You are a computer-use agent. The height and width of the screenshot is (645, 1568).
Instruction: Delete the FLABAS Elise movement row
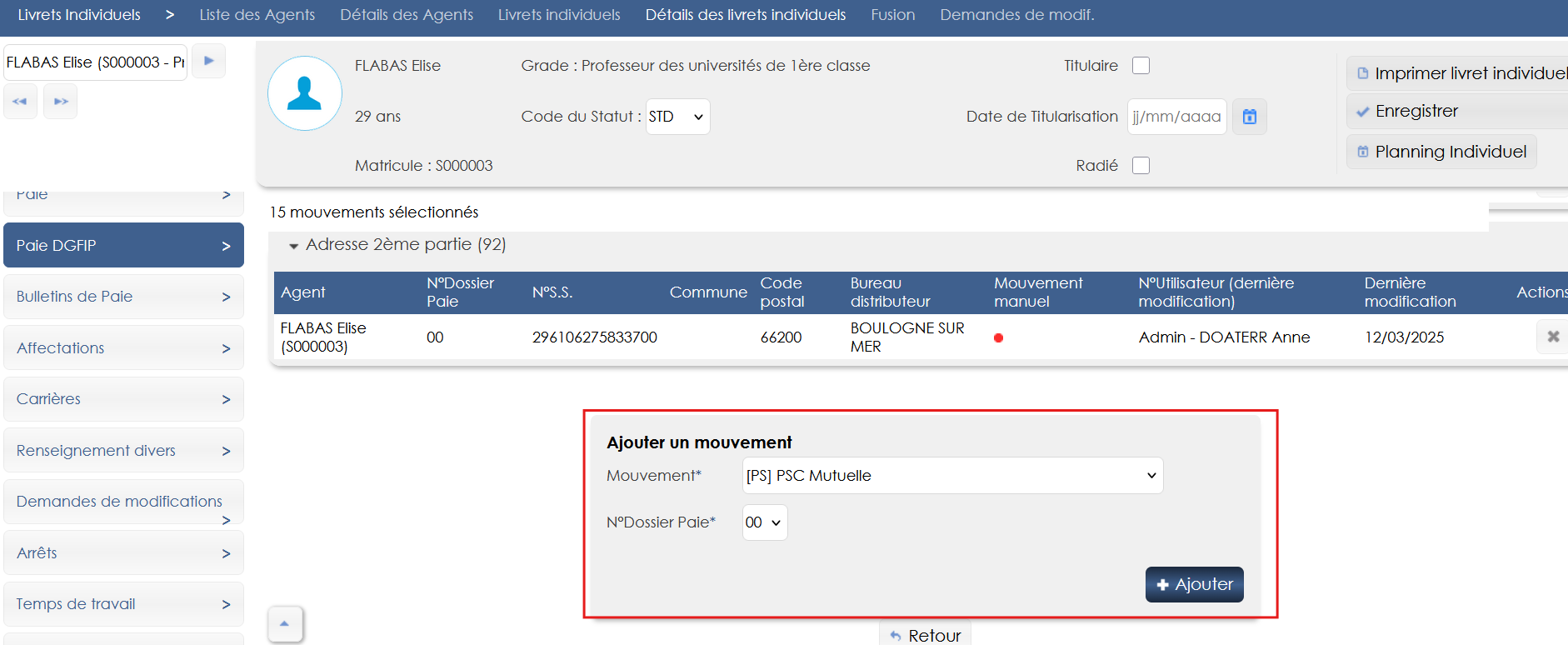coord(1552,337)
